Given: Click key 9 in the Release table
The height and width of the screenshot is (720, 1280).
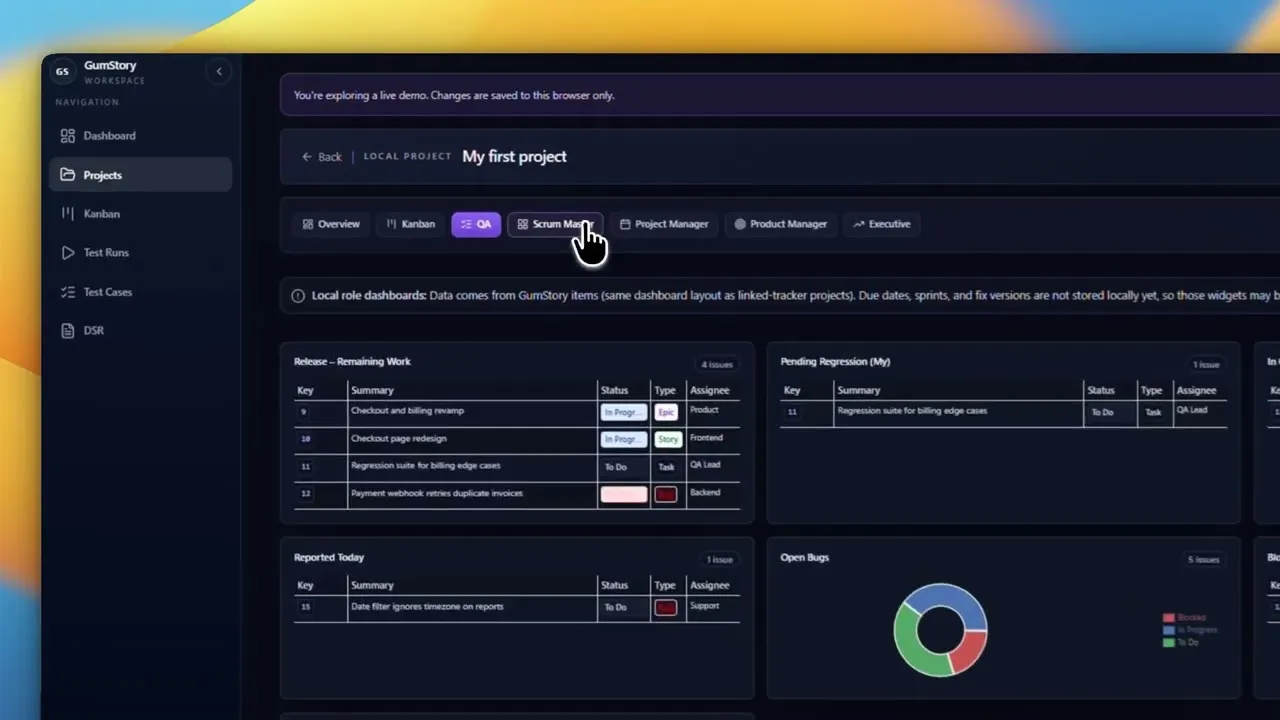Looking at the screenshot, I should pos(304,412).
